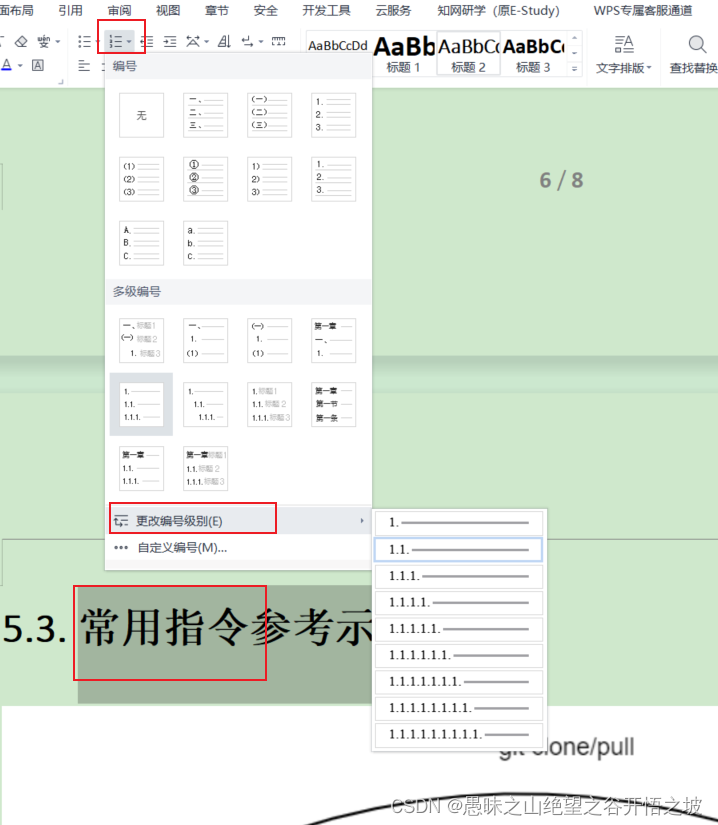Open the paragraph marks dropdown arrow

[261, 42]
